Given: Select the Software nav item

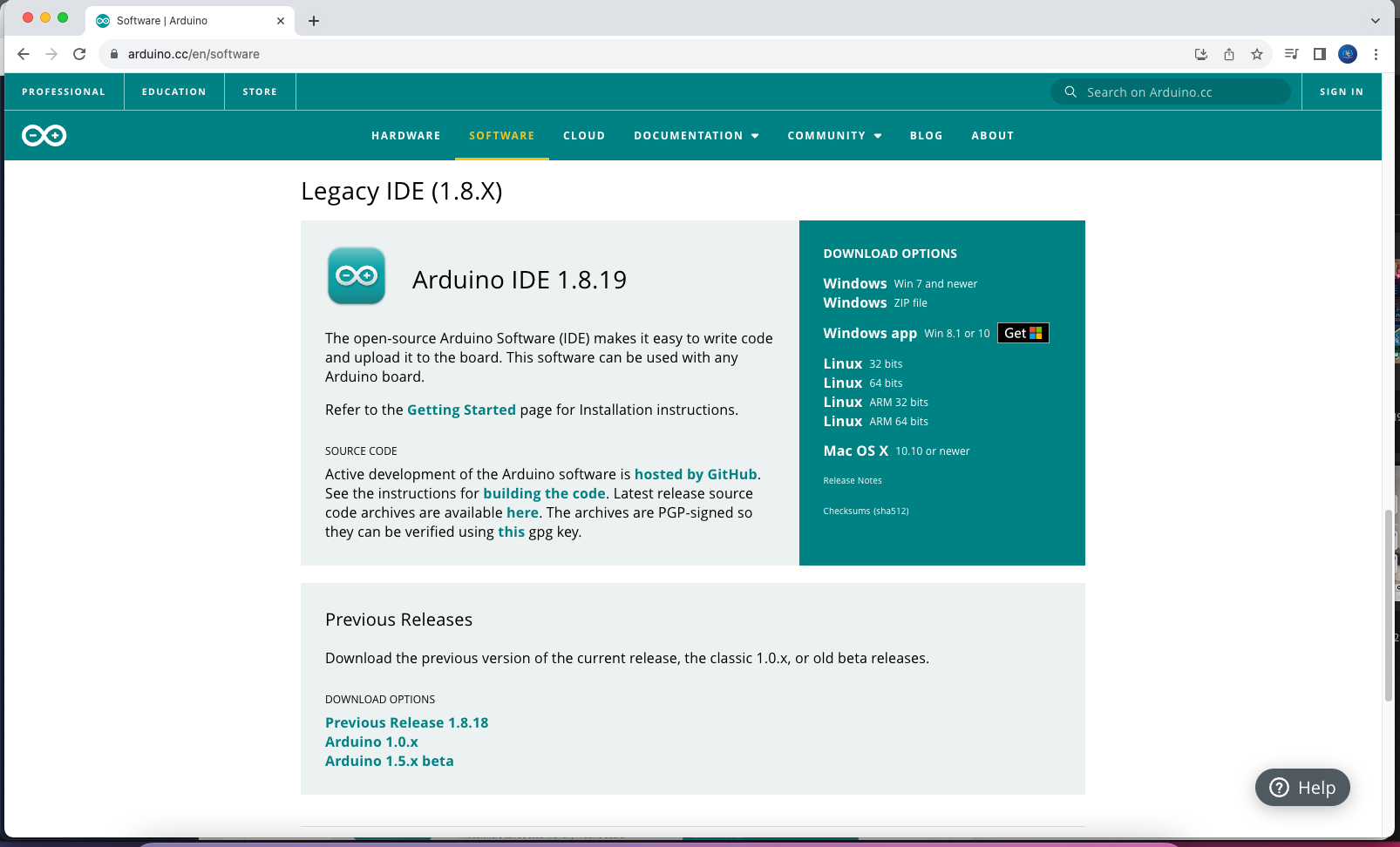Looking at the screenshot, I should click(x=502, y=136).
